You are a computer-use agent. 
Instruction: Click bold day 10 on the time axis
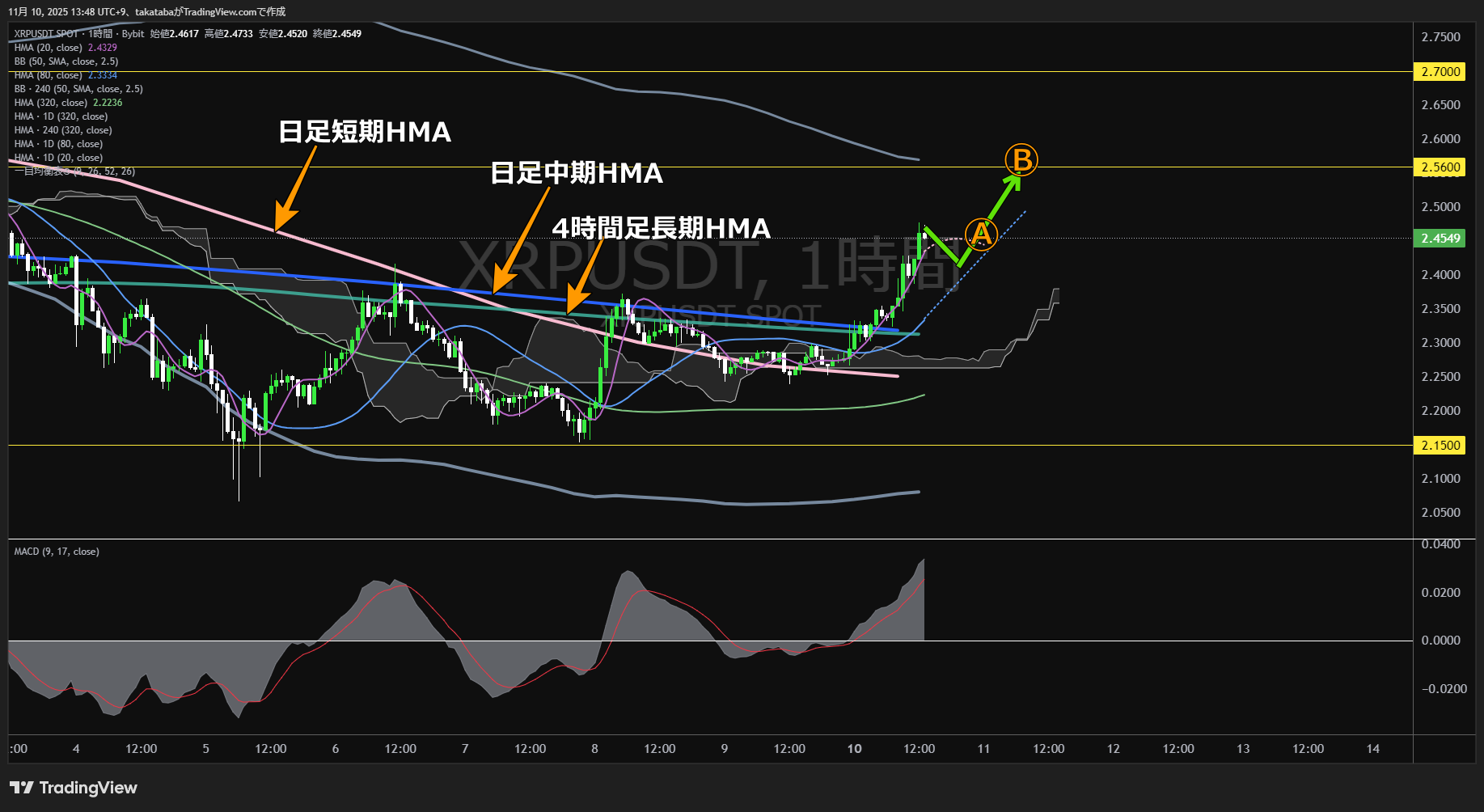854,749
